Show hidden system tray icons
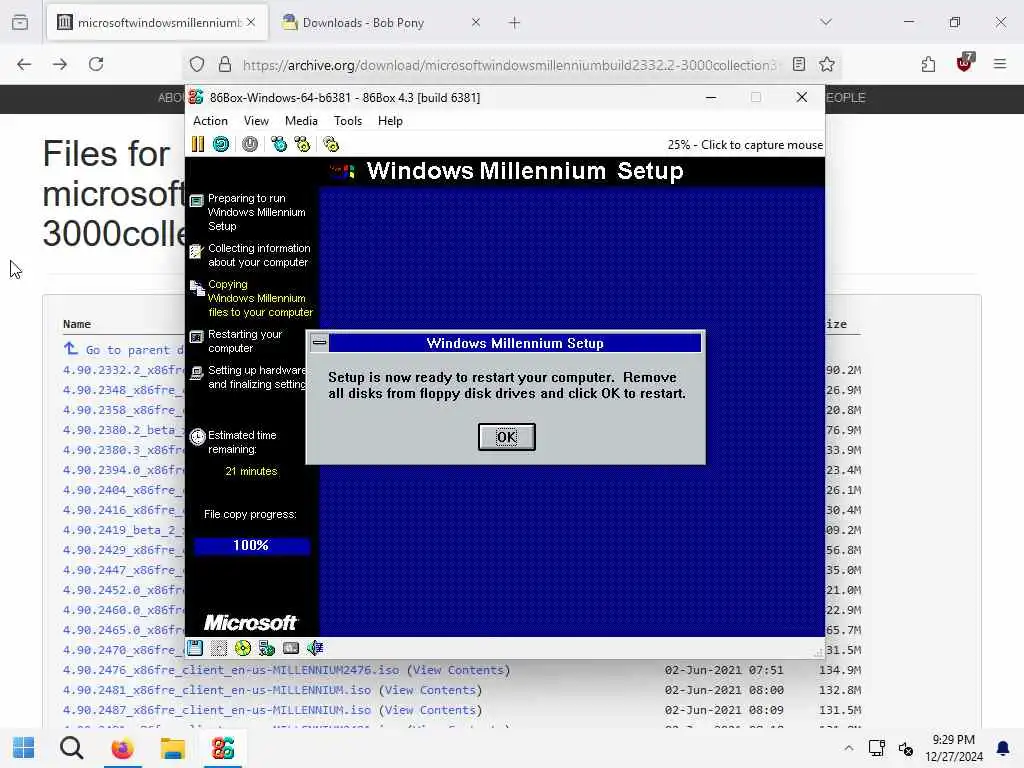Image resolution: width=1024 pixels, height=768 pixels. (x=848, y=748)
